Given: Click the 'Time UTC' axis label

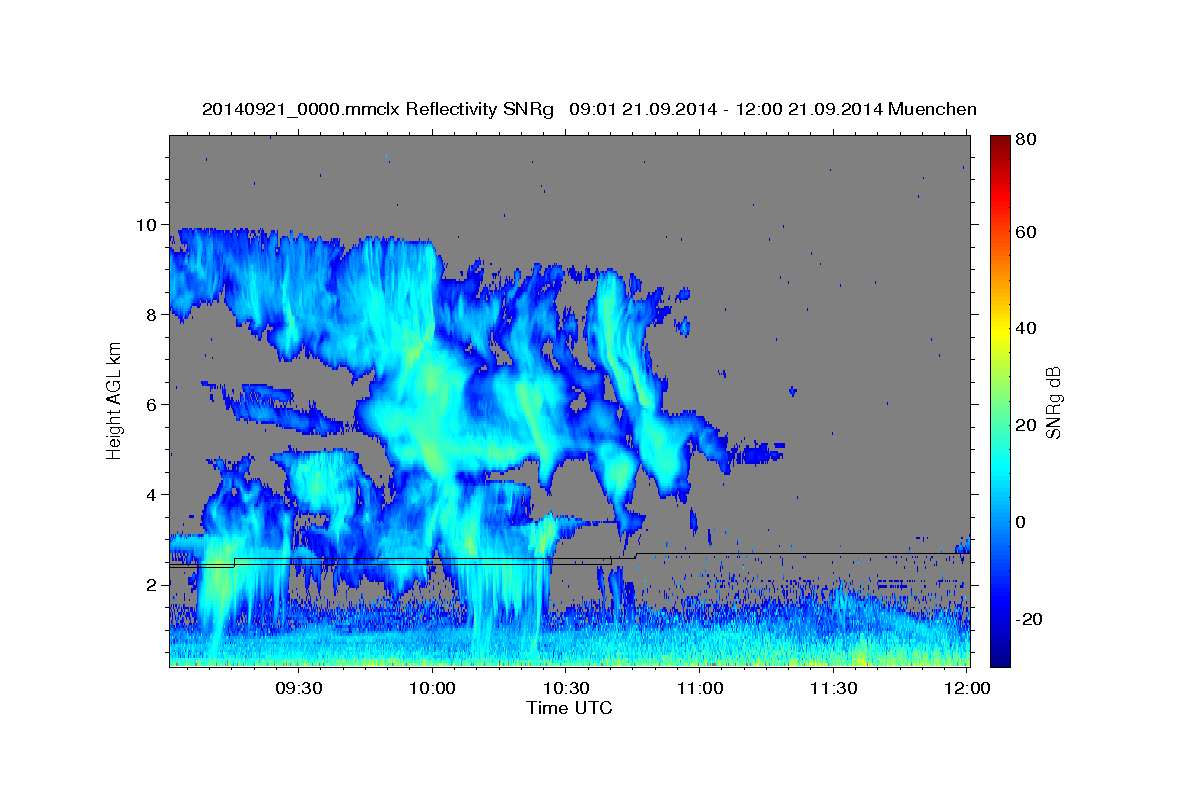Looking at the screenshot, I should 569,708.
